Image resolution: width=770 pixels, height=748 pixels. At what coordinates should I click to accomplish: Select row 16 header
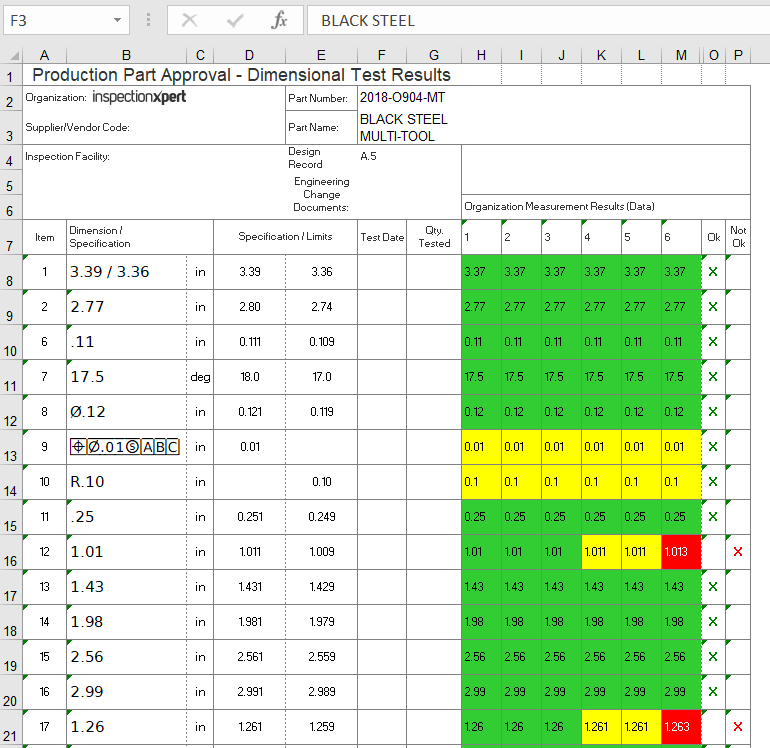point(10,562)
